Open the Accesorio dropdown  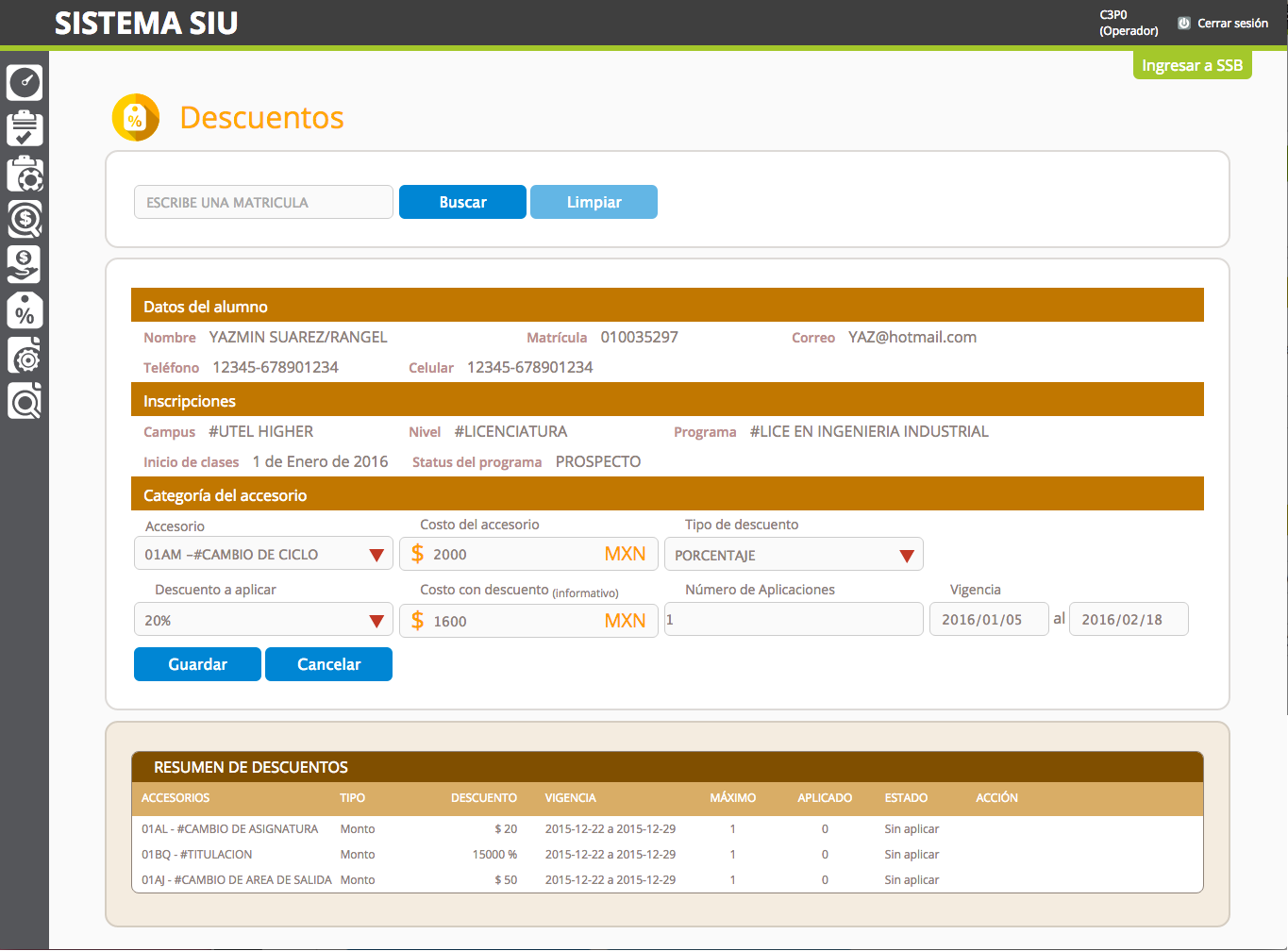(263, 555)
